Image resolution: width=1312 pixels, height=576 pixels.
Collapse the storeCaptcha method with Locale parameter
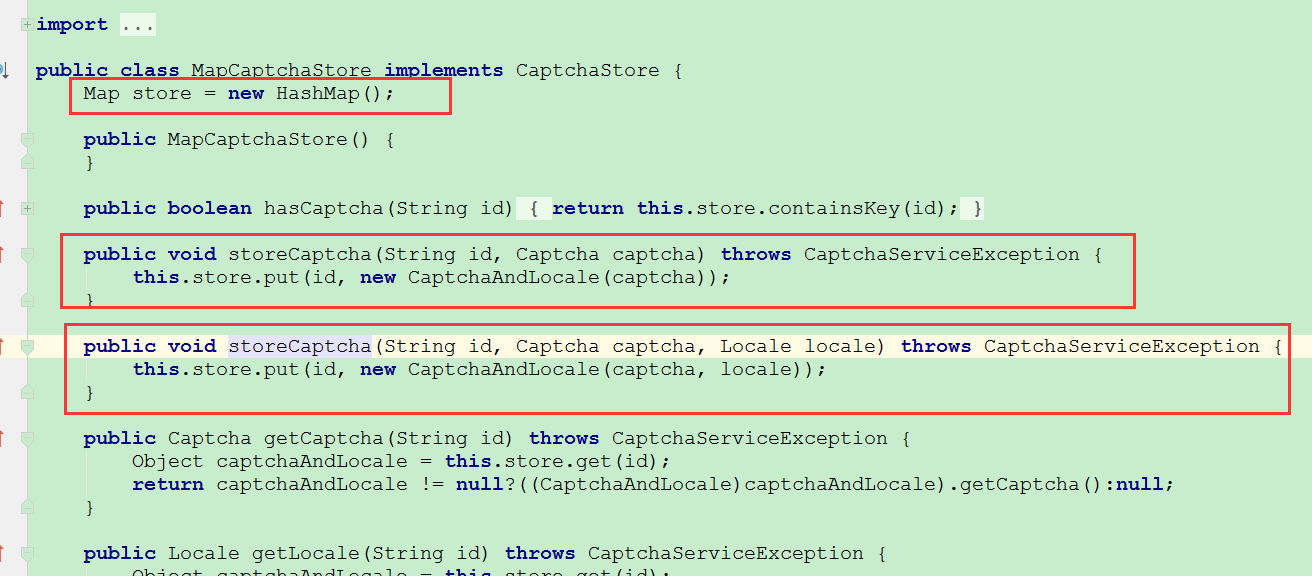[27, 346]
